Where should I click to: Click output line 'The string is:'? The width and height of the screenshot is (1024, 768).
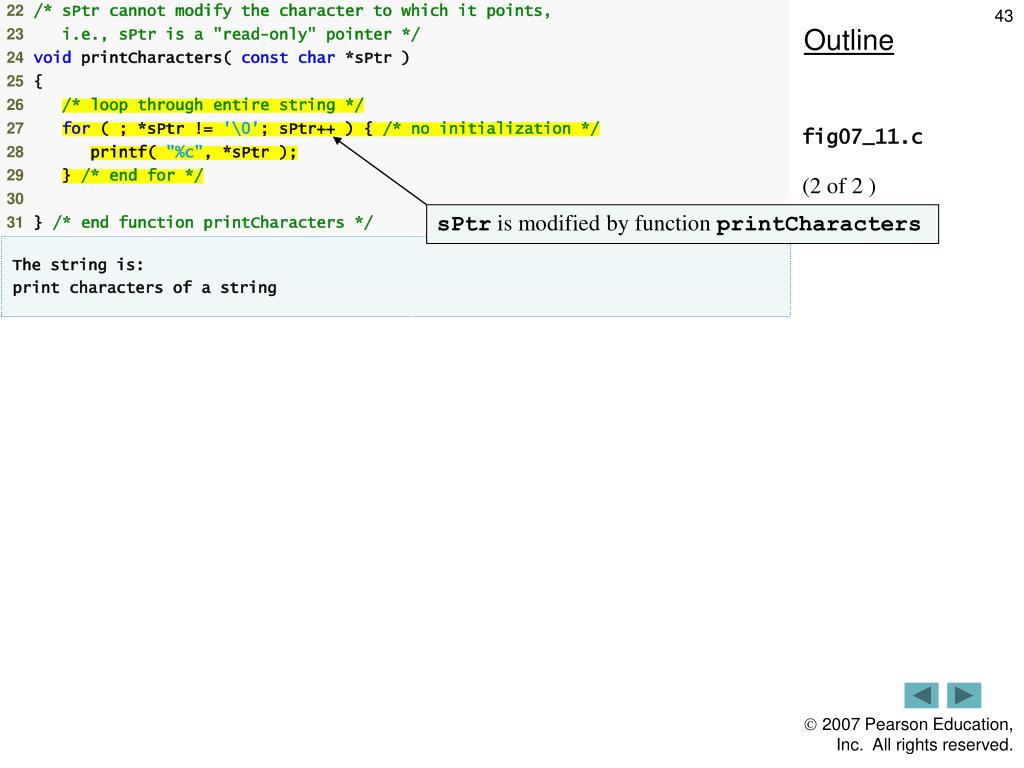coord(78,264)
